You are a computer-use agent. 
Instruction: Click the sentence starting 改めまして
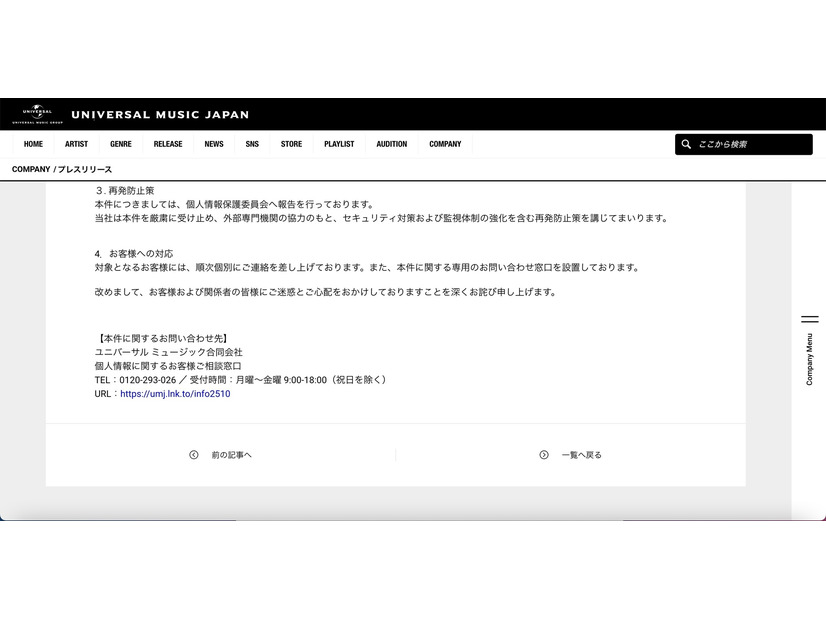[326, 292]
